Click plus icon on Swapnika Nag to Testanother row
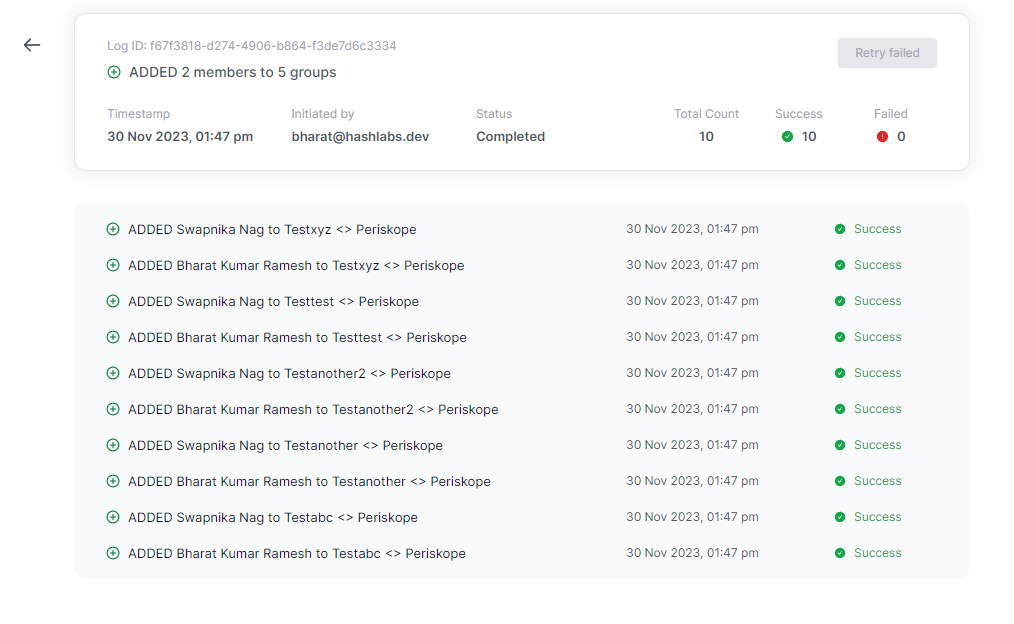1014x624 pixels. point(113,445)
